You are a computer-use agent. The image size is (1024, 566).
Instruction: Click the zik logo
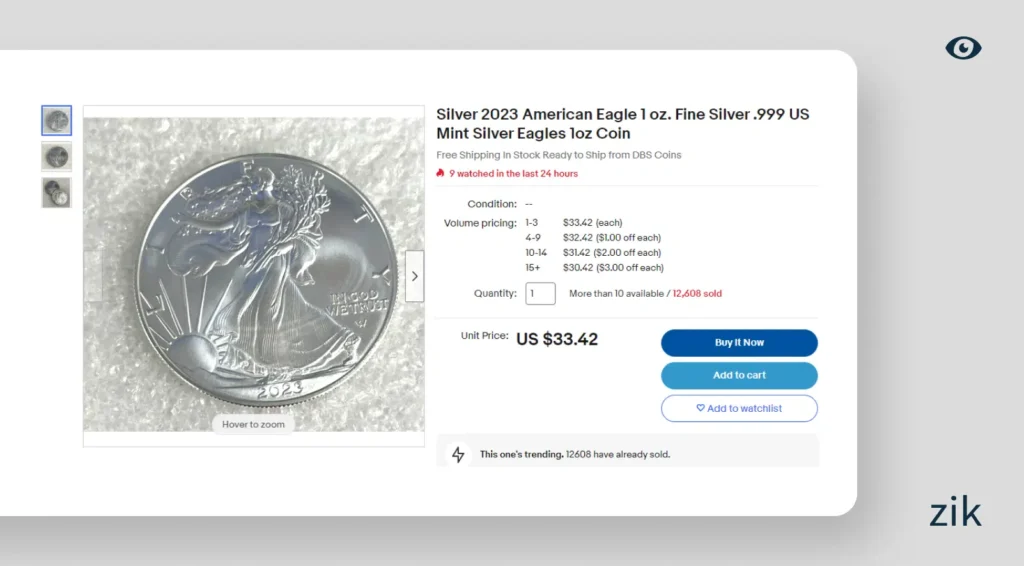[x=955, y=513]
